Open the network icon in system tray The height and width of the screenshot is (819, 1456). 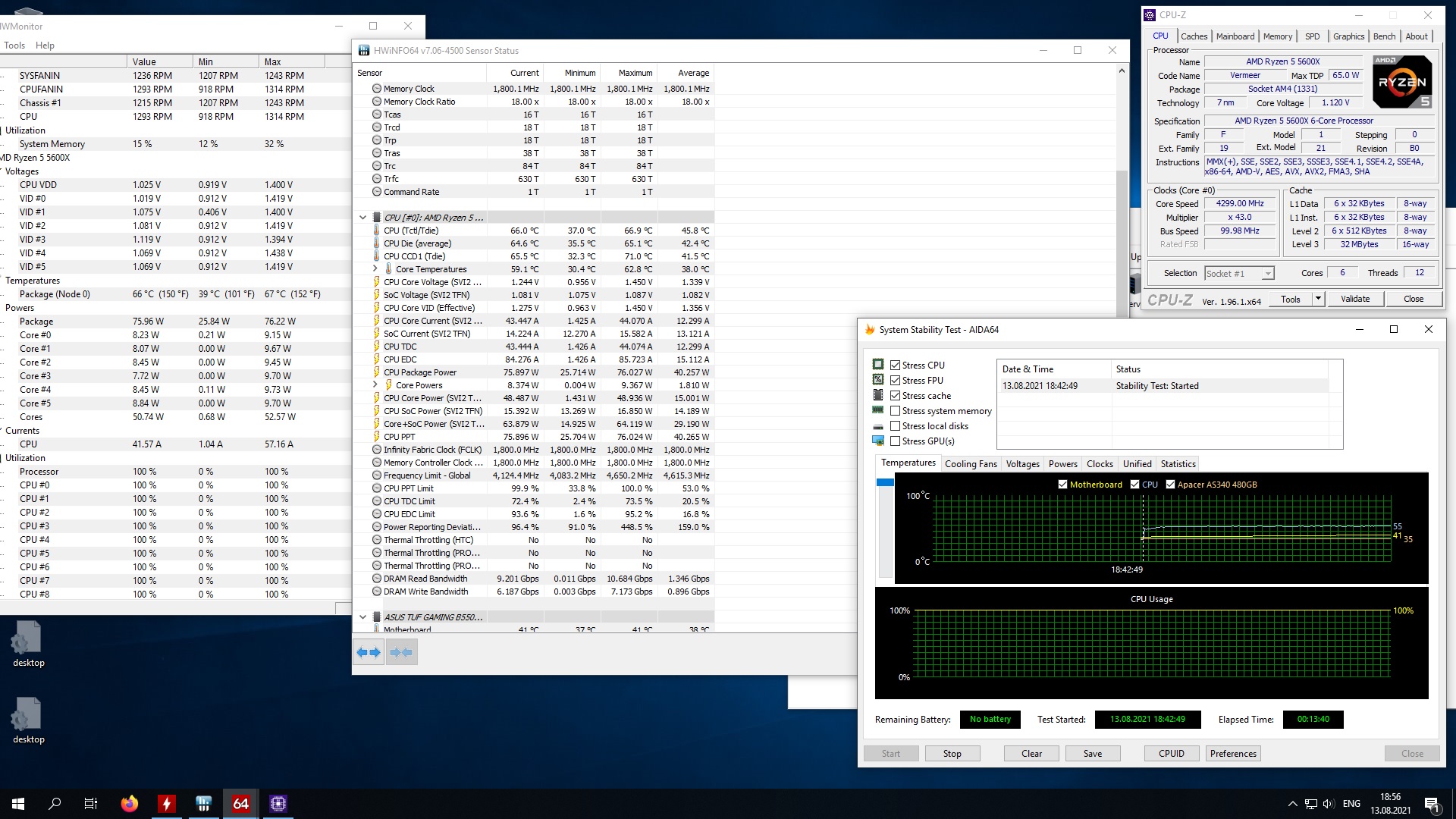1310,804
